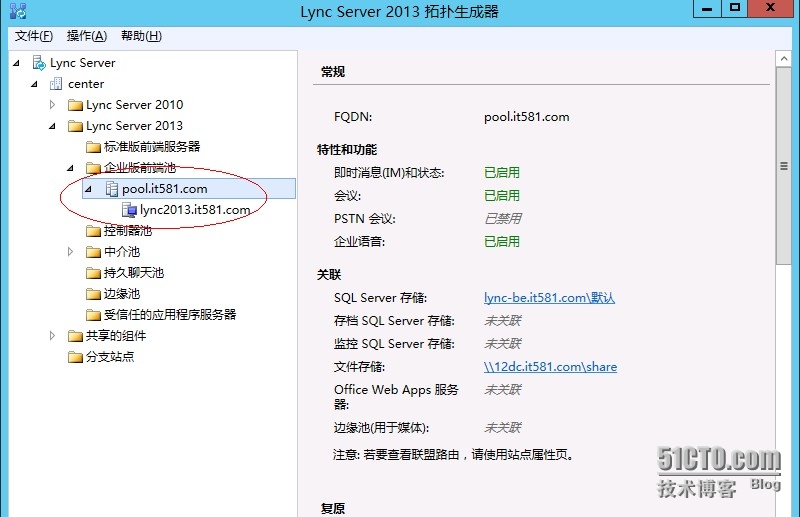Viewport: 800px width, 517px height.
Task: Click the 即时消息(IM)和状态 已启用 value
Action: point(502,173)
